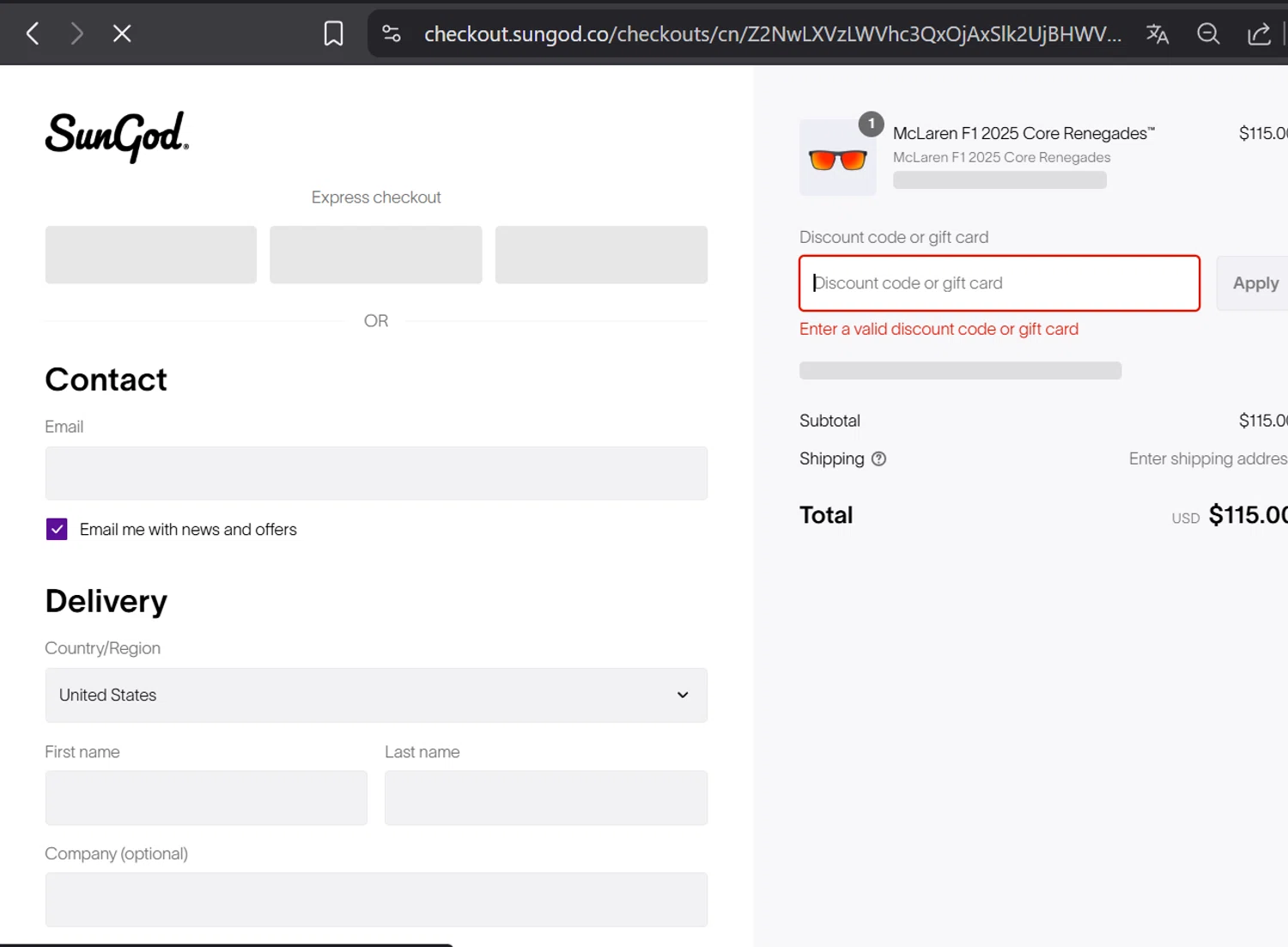
Task: Click into the Email field
Action: click(x=376, y=473)
